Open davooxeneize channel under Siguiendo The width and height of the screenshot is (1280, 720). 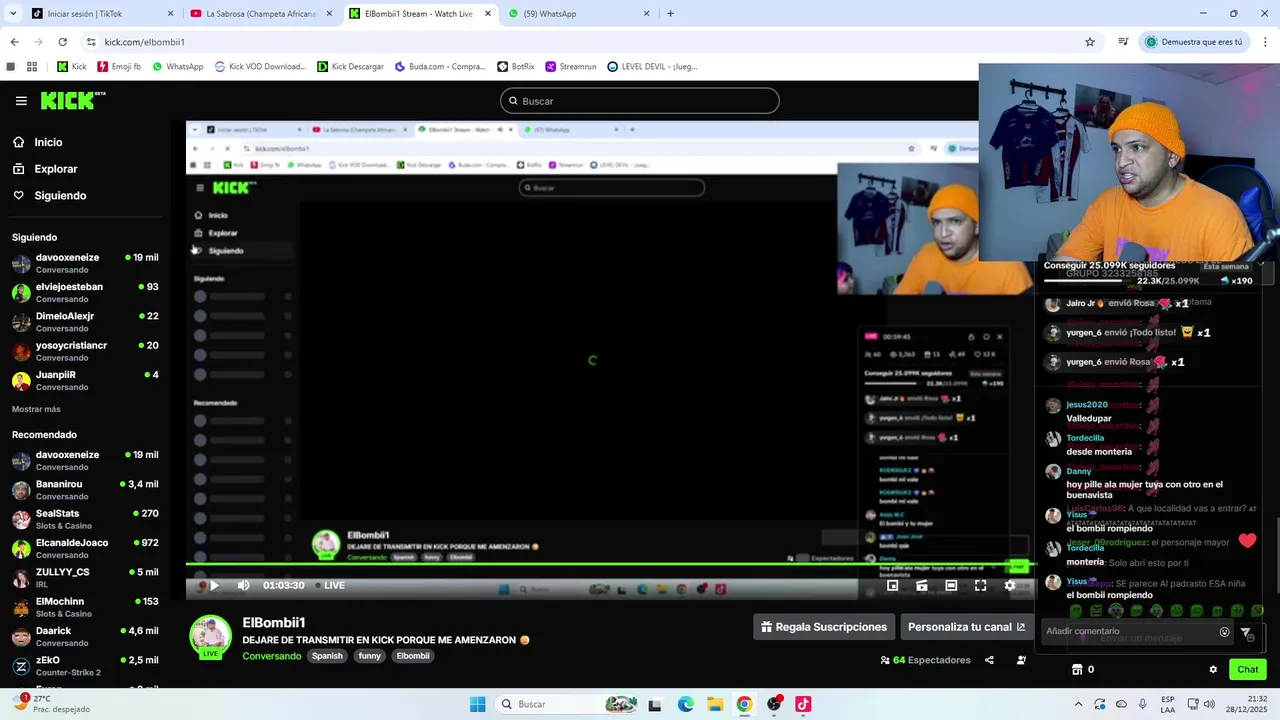pos(85,263)
